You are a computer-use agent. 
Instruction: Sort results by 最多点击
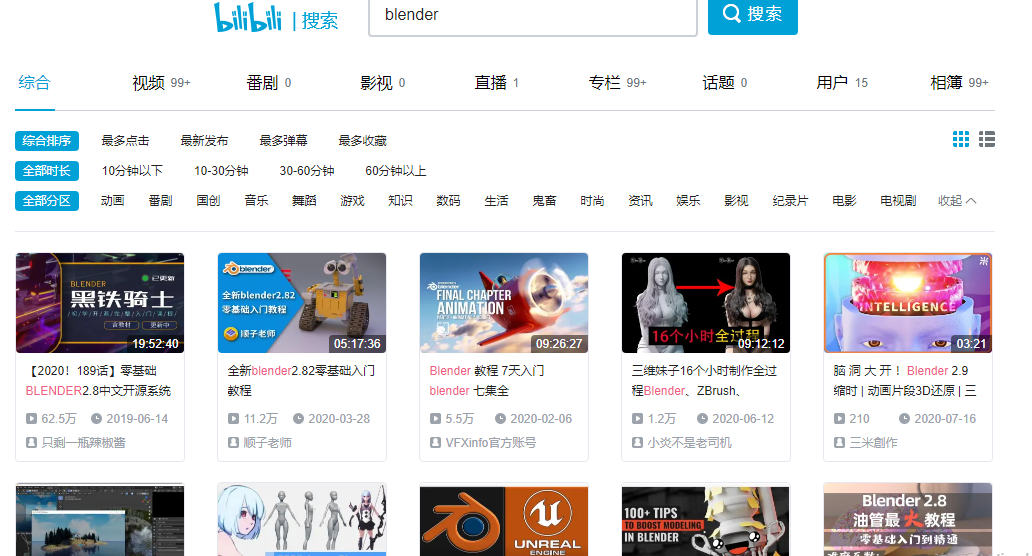(125, 141)
